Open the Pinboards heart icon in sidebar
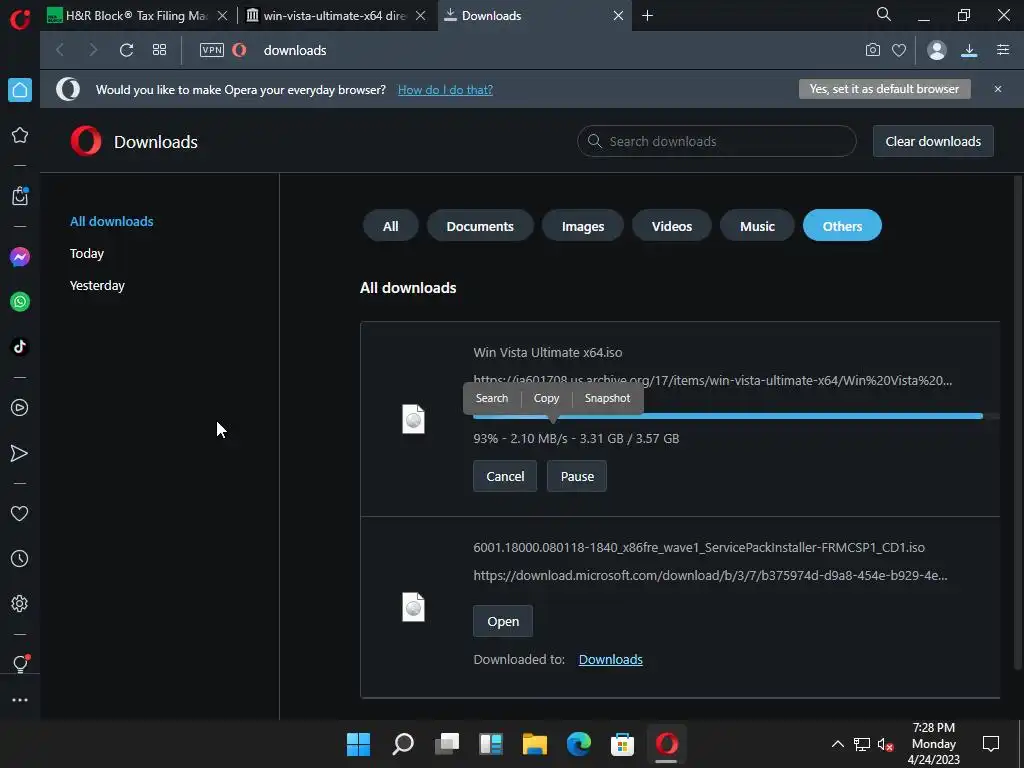This screenshot has height=768, width=1024. (20, 513)
